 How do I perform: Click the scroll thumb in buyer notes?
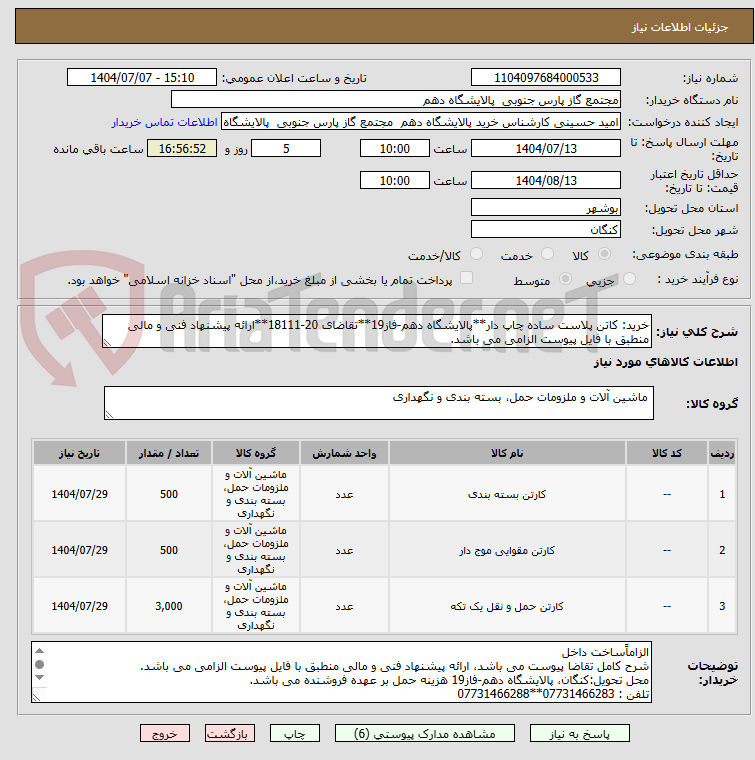(40, 664)
